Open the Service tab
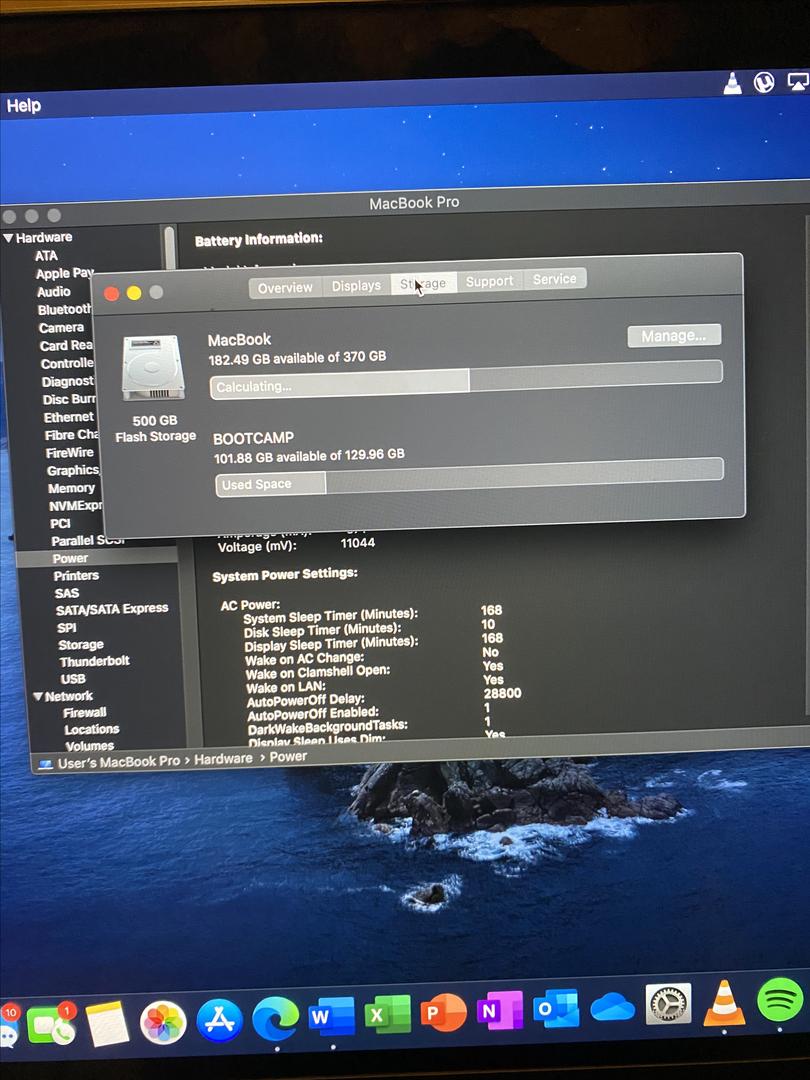 554,279
